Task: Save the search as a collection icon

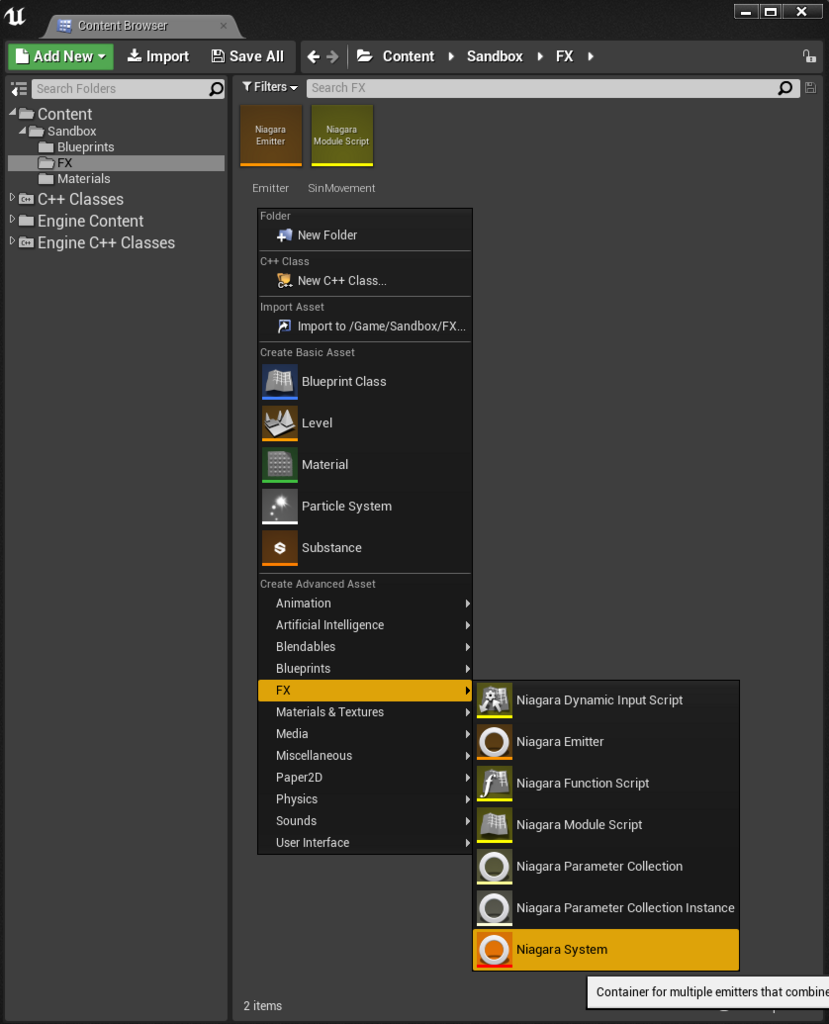Action: [810, 88]
